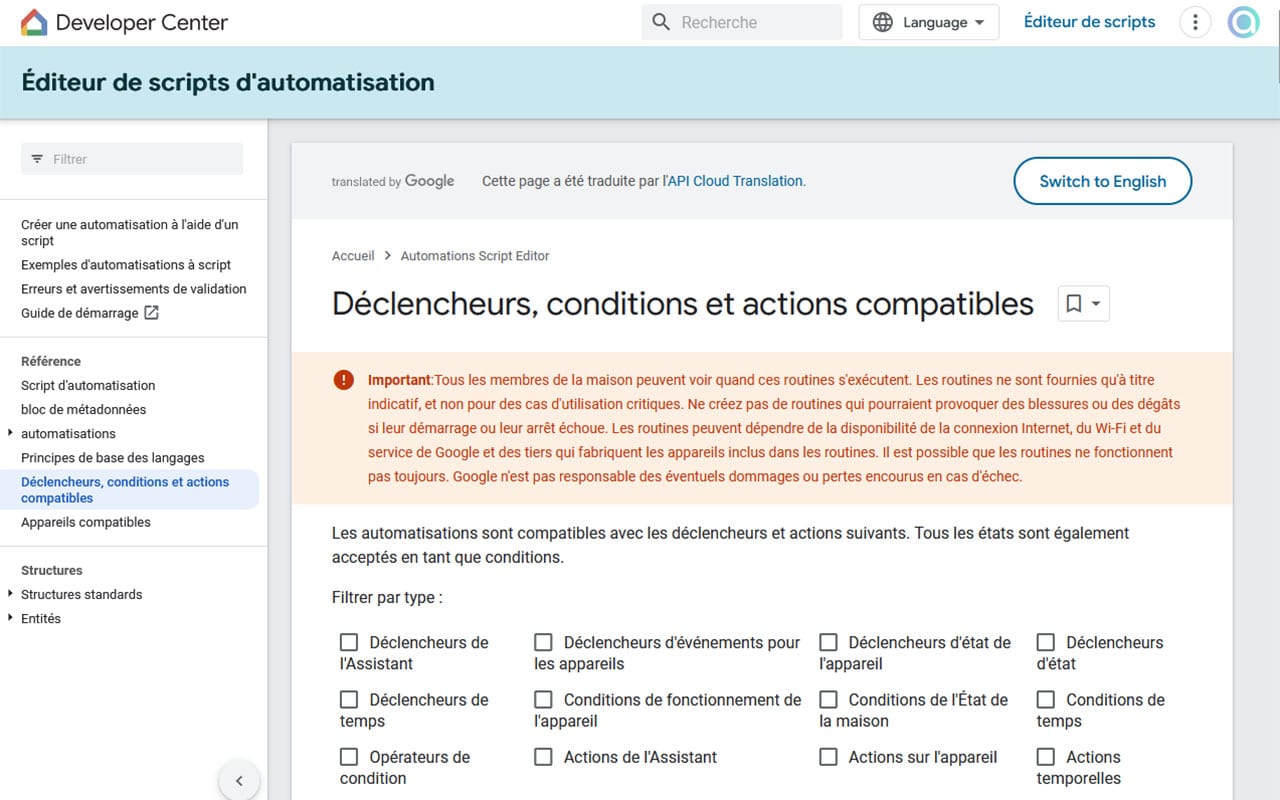Image resolution: width=1280 pixels, height=800 pixels.
Task: Open Éditeur de scripts tab
Action: coord(1089,22)
